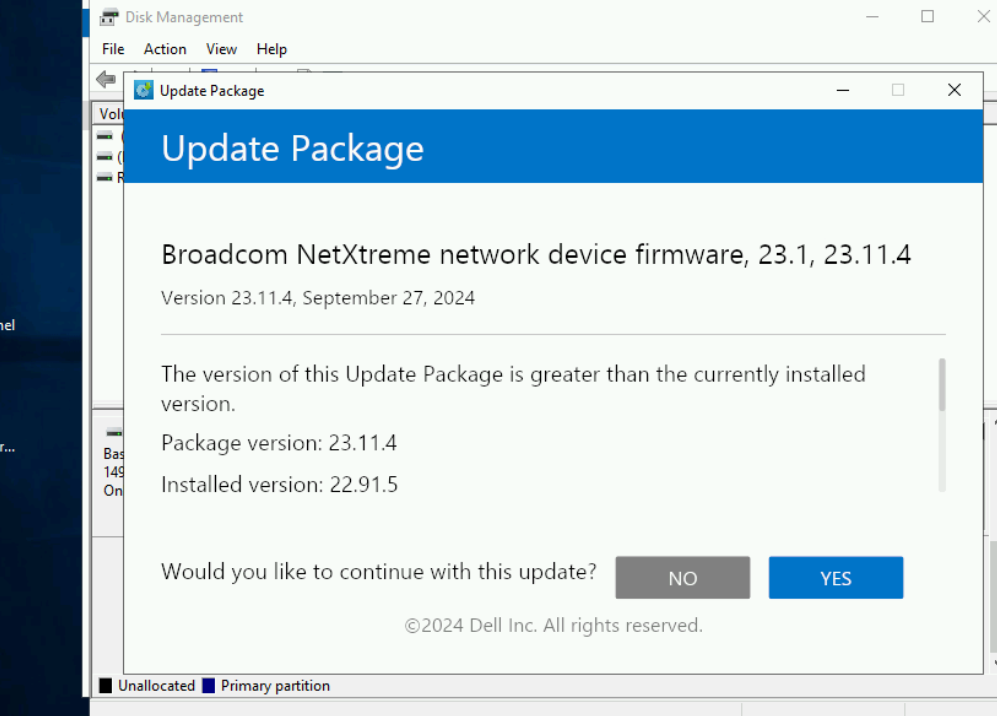Minimize the Update Package dialog

coord(843,90)
